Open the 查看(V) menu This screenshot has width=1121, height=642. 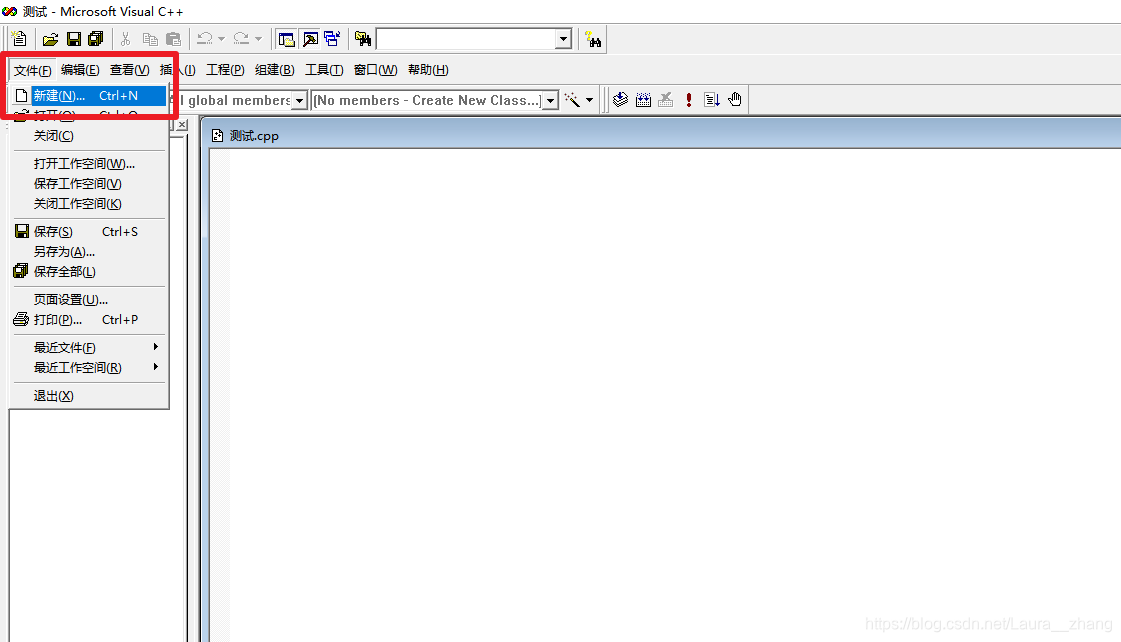[x=129, y=69]
